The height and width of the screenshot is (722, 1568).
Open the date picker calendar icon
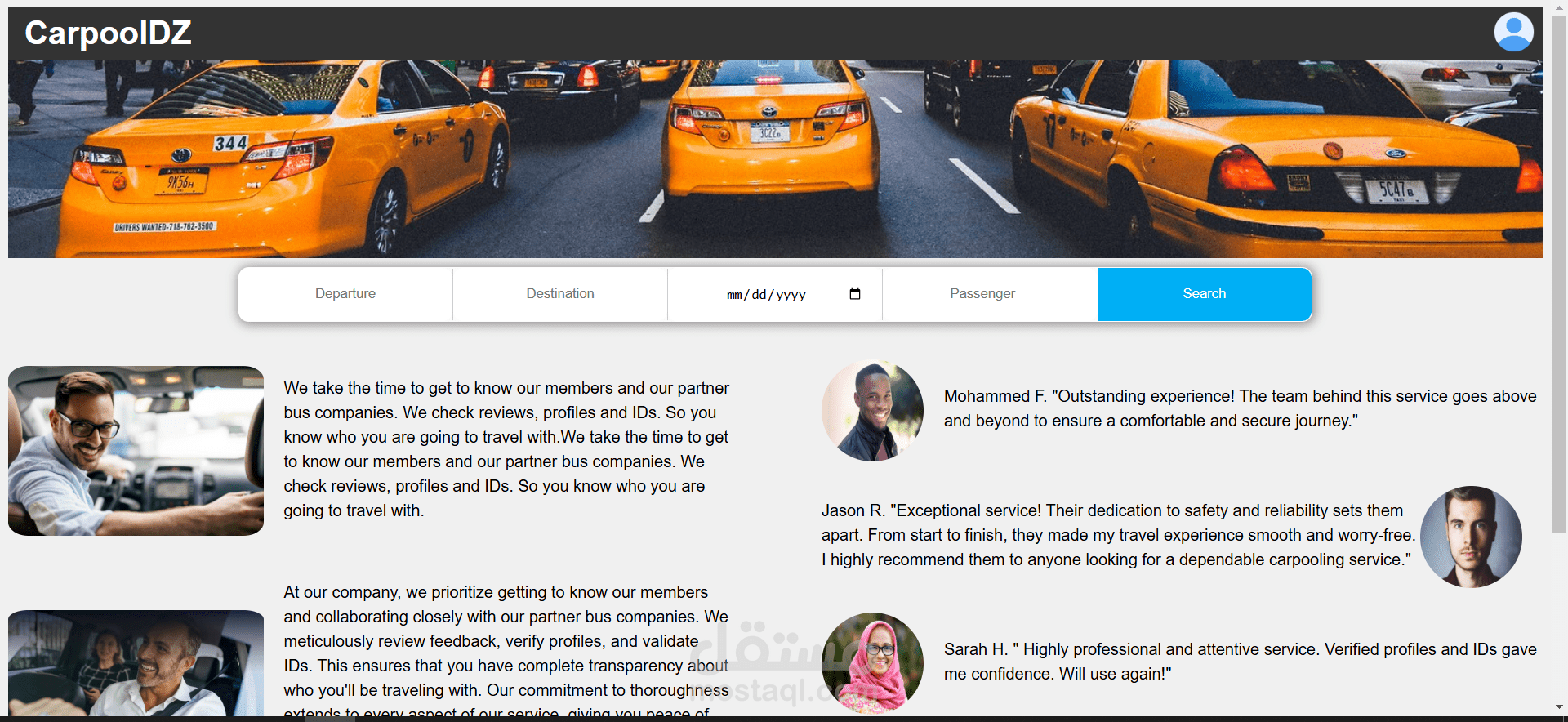tap(855, 294)
